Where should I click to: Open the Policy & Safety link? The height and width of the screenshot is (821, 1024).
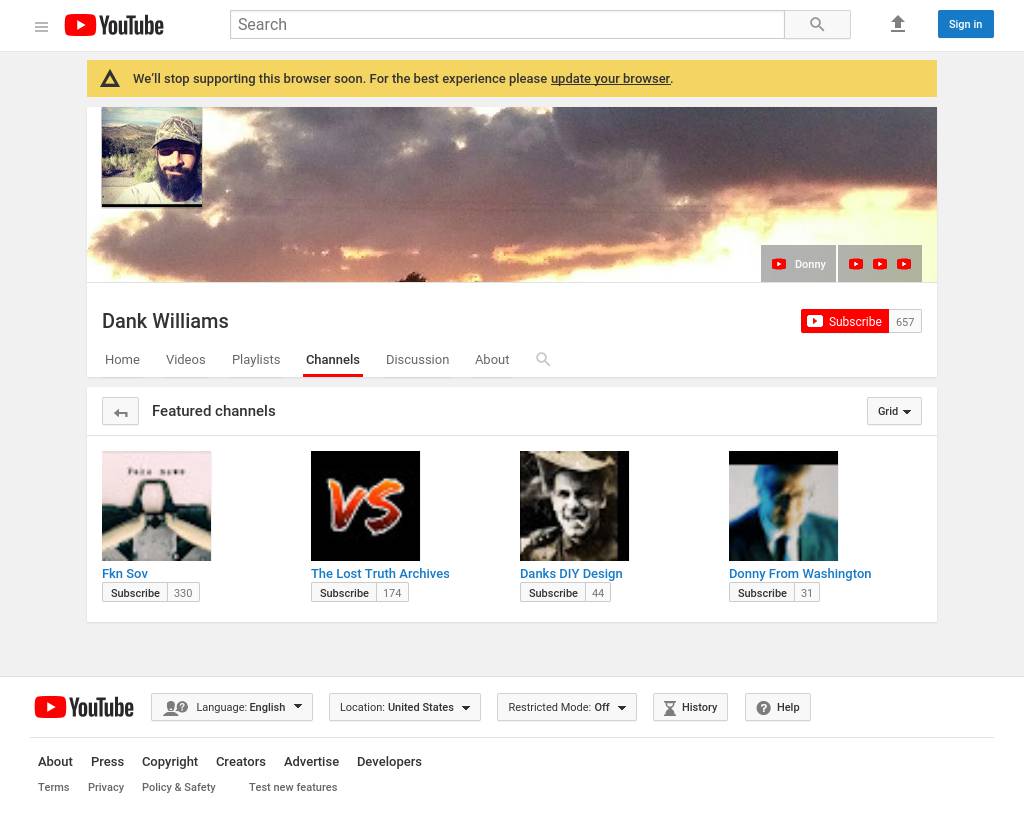coord(178,788)
